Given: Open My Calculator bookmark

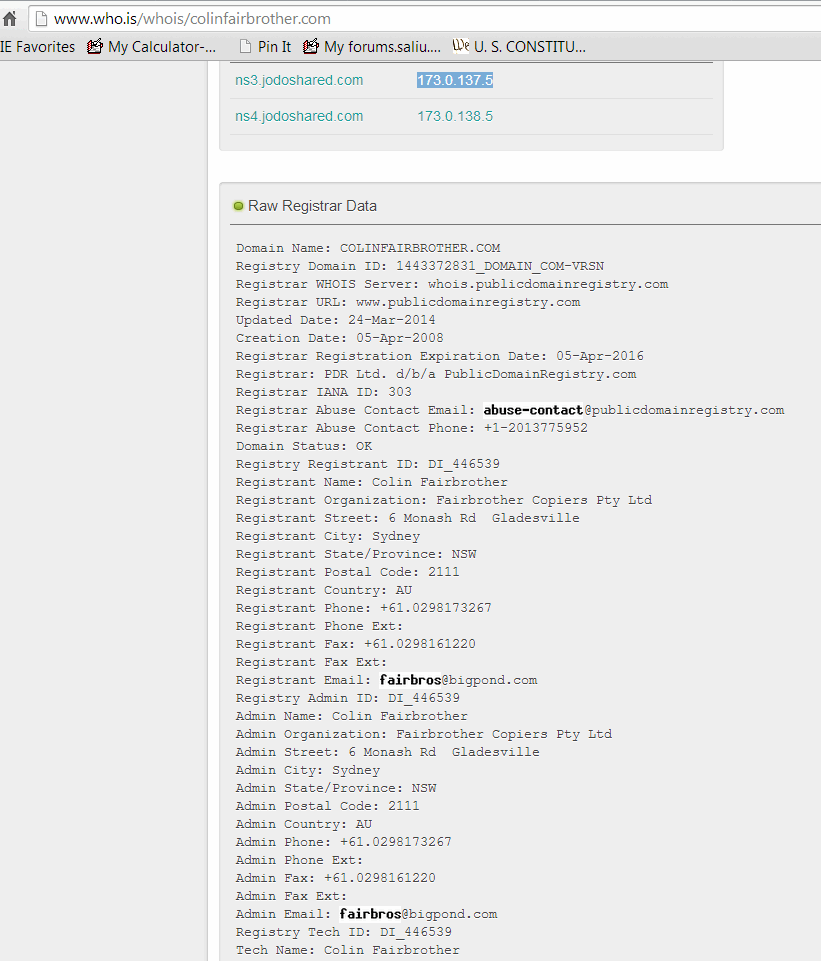Looking at the screenshot, I should click(151, 47).
